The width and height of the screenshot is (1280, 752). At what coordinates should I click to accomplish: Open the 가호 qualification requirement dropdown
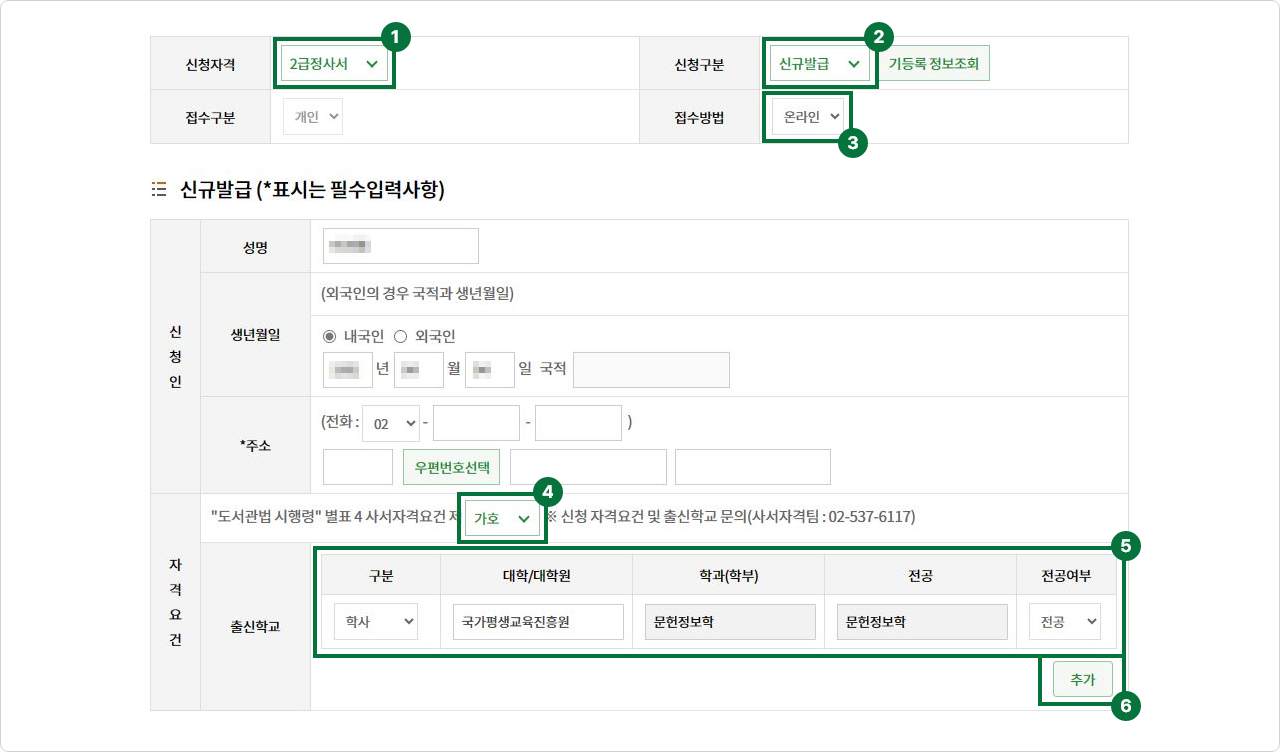pos(501,518)
